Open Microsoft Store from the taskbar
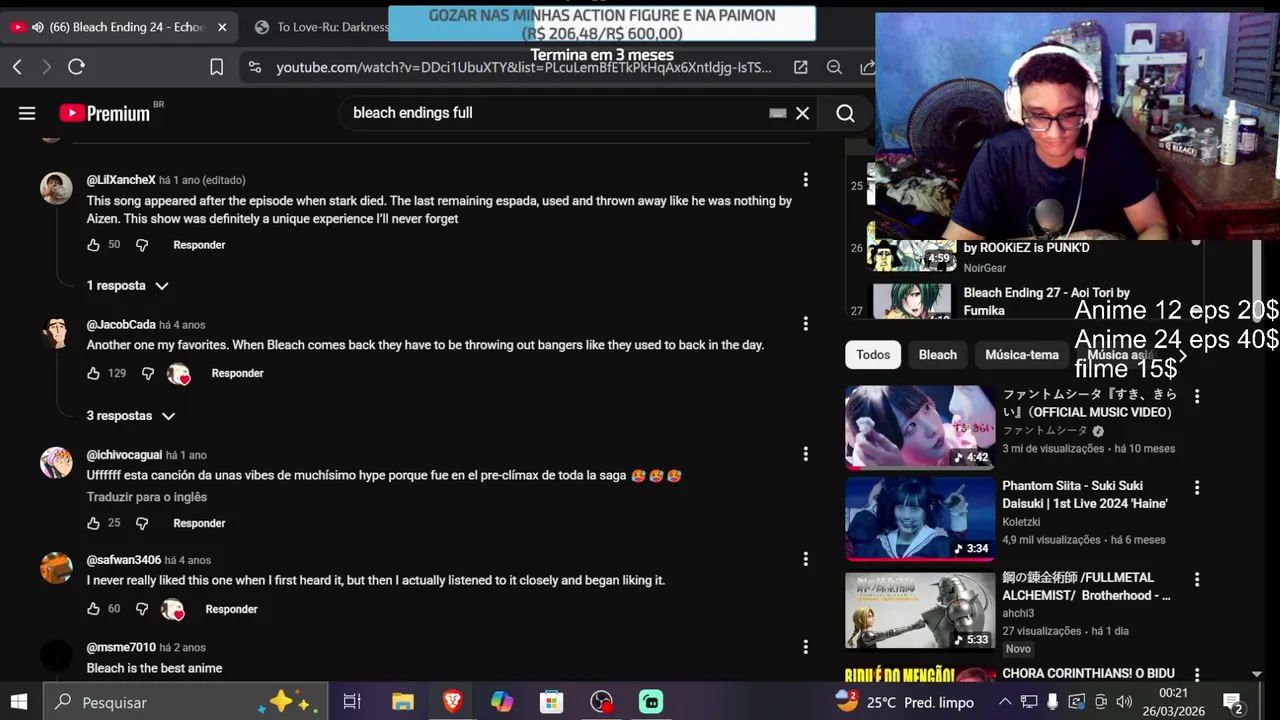The image size is (1280, 720). point(551,702)
